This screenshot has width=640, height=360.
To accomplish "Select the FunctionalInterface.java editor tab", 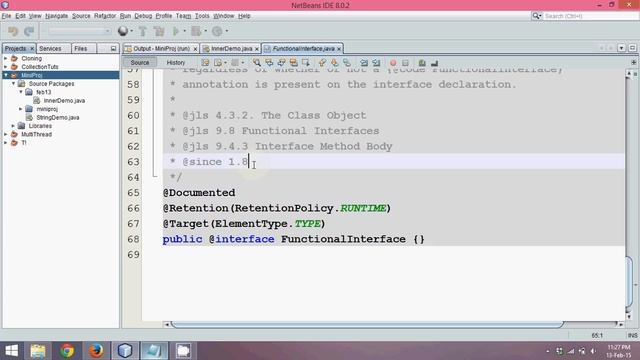I will click(303, 49).
